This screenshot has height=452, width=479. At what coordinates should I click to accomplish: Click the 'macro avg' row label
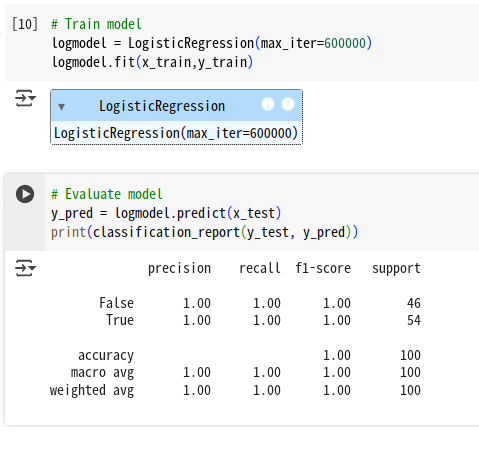(x=102, y=372)
